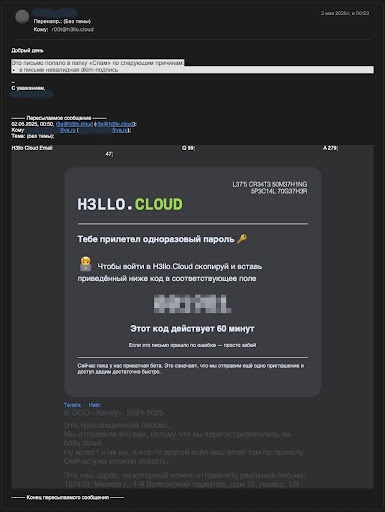Click the parenthesized h3llo.cloud email link
385x512 pixels.
(x=115, y=124)
